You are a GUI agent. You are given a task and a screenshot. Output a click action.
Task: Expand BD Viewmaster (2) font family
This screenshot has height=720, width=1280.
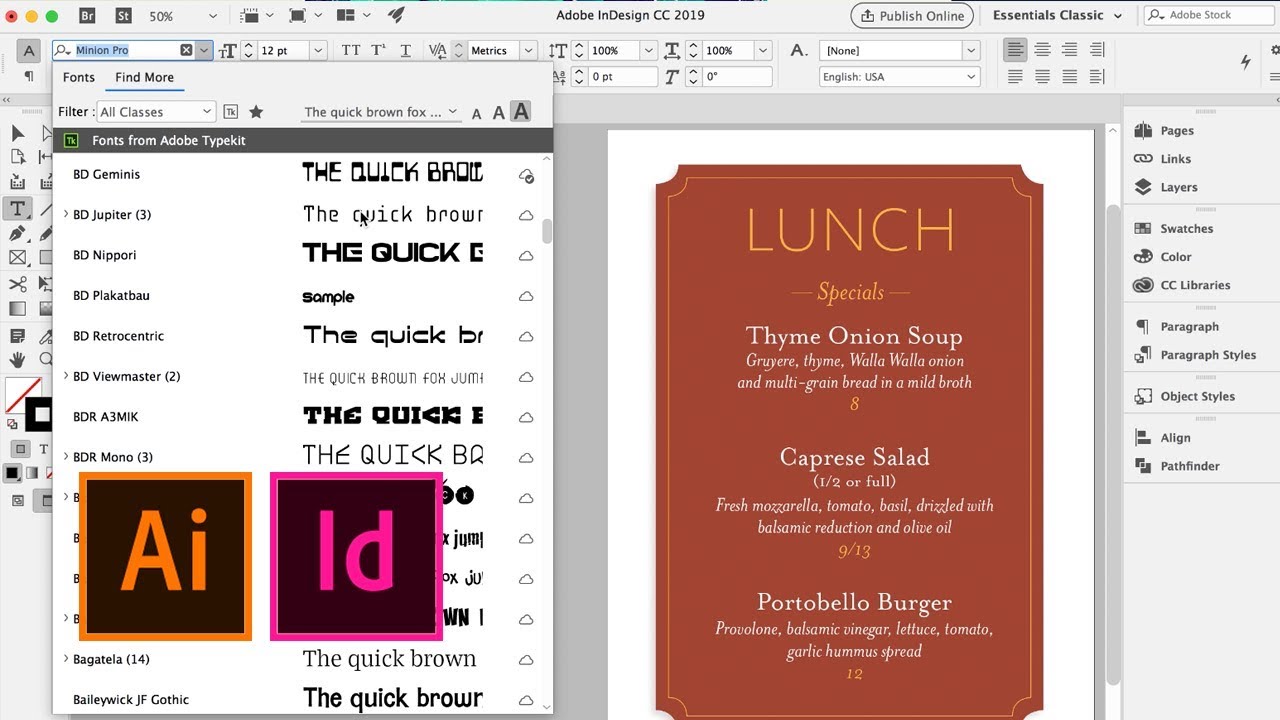click(x=66, y=376)
